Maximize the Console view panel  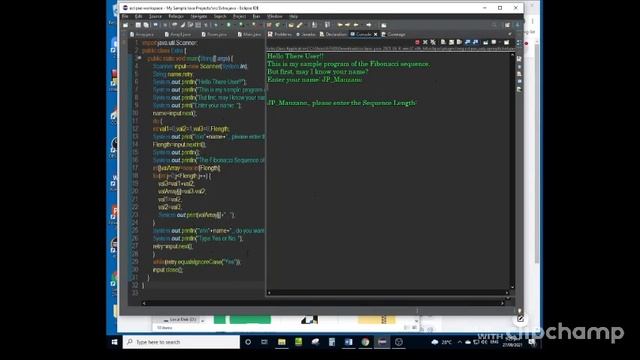510,34
